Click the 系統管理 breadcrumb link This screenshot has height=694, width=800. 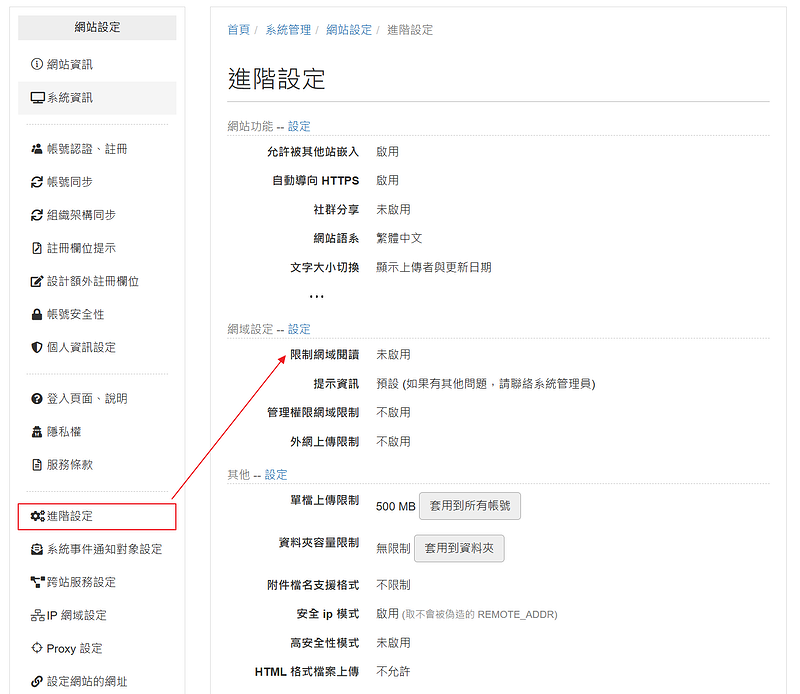(288, 30)
